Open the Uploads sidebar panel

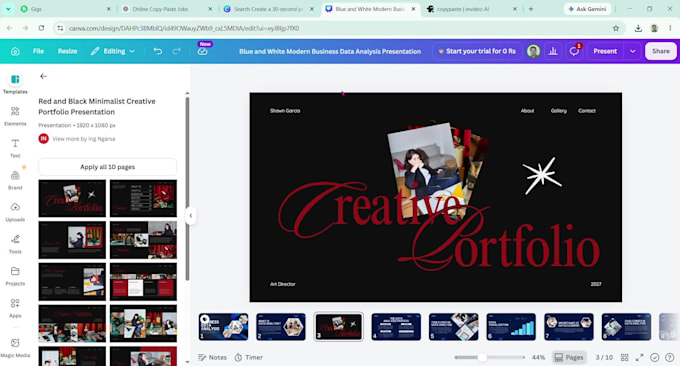tap(15, 212)
